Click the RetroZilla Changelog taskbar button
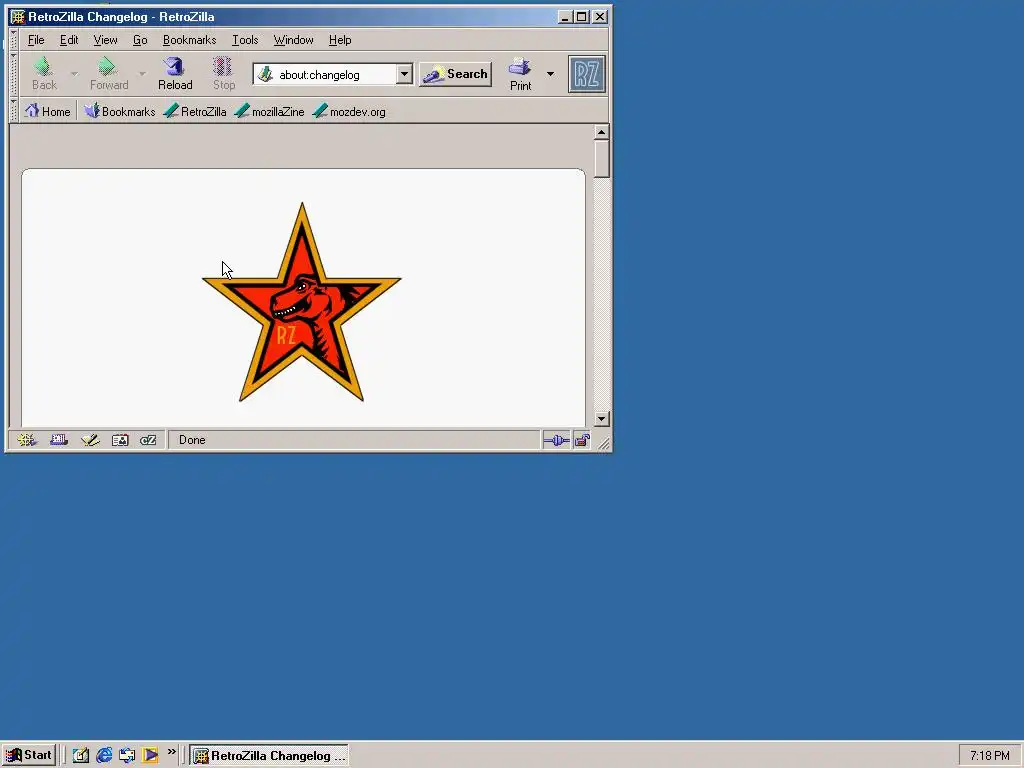 coord(269,756)
